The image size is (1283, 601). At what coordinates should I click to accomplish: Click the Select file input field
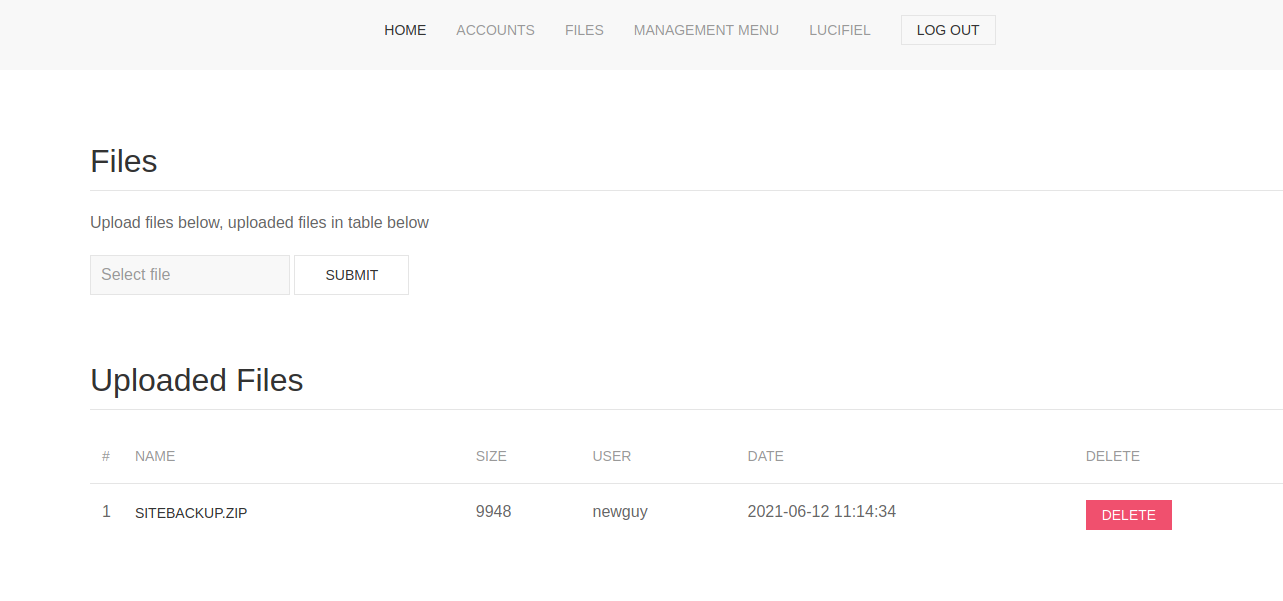(190, 275)
